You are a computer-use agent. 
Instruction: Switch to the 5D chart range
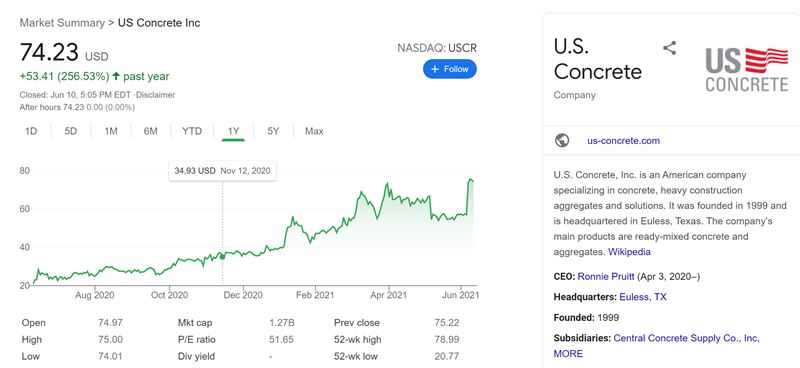(x=70, y=131)
